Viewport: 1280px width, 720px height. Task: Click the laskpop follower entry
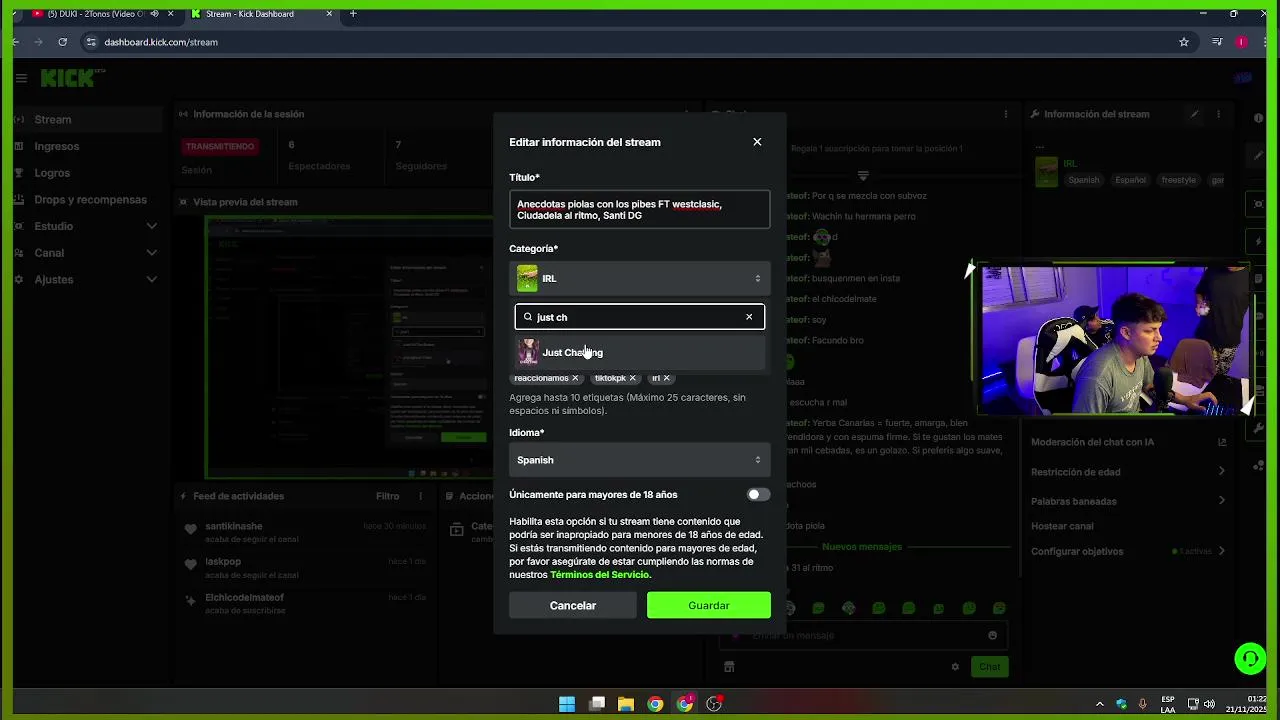[307, 568]
